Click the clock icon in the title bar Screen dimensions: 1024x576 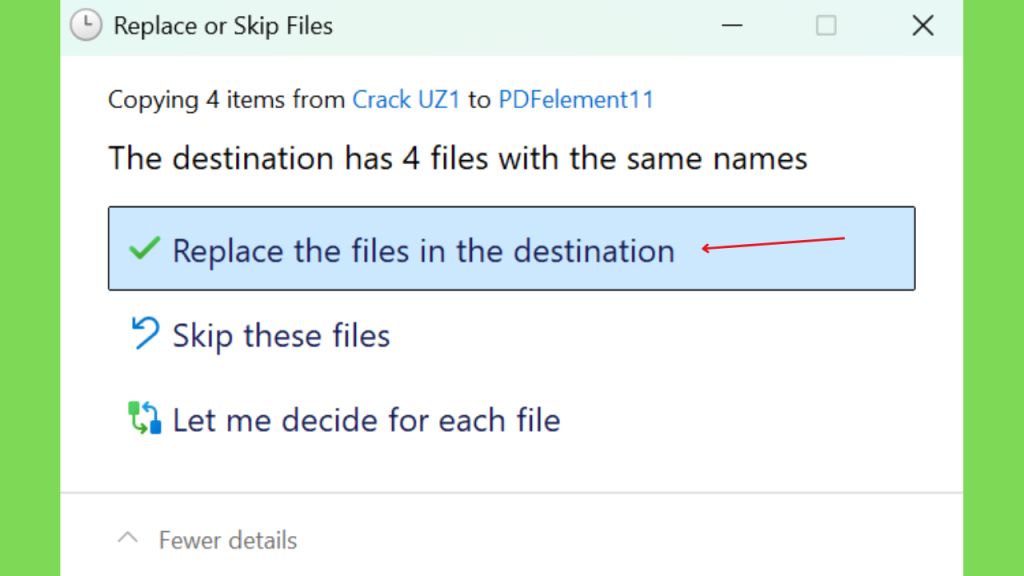point(86,25)
